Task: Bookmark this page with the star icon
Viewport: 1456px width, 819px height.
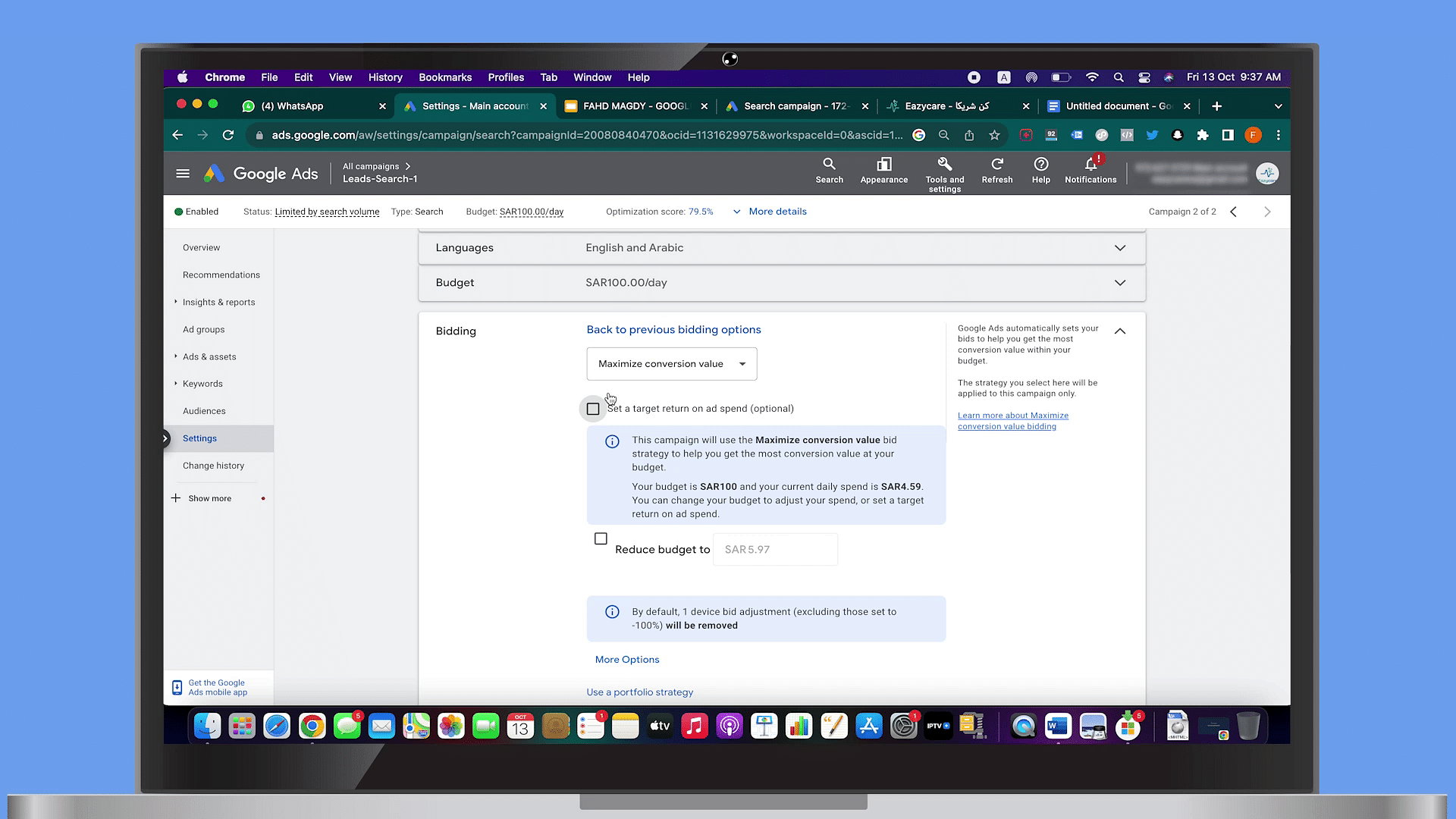Action: click(x=994, y=135)
